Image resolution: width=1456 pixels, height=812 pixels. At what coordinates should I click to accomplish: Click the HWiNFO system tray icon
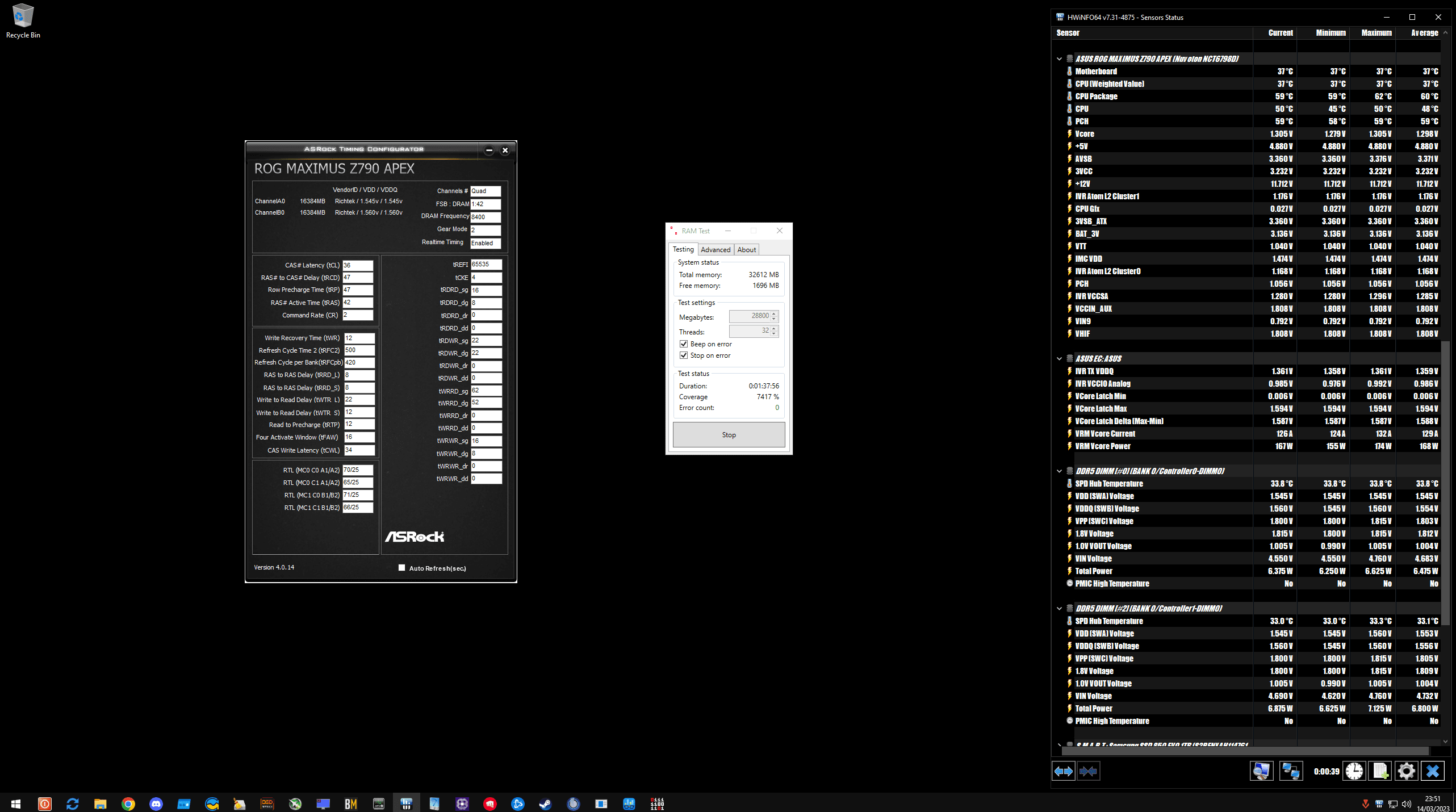click(1379, 803)
